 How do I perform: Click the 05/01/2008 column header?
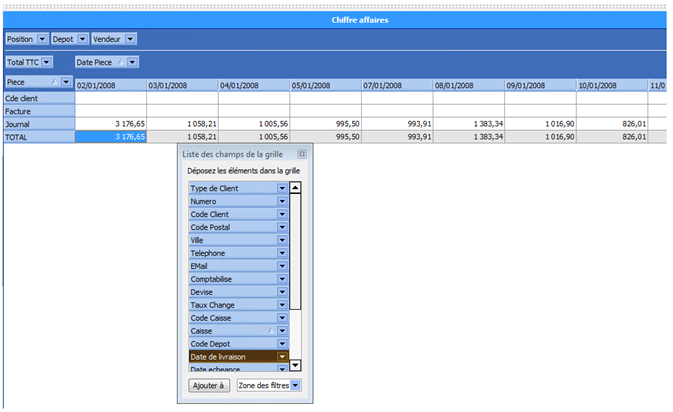click(326, 85)
